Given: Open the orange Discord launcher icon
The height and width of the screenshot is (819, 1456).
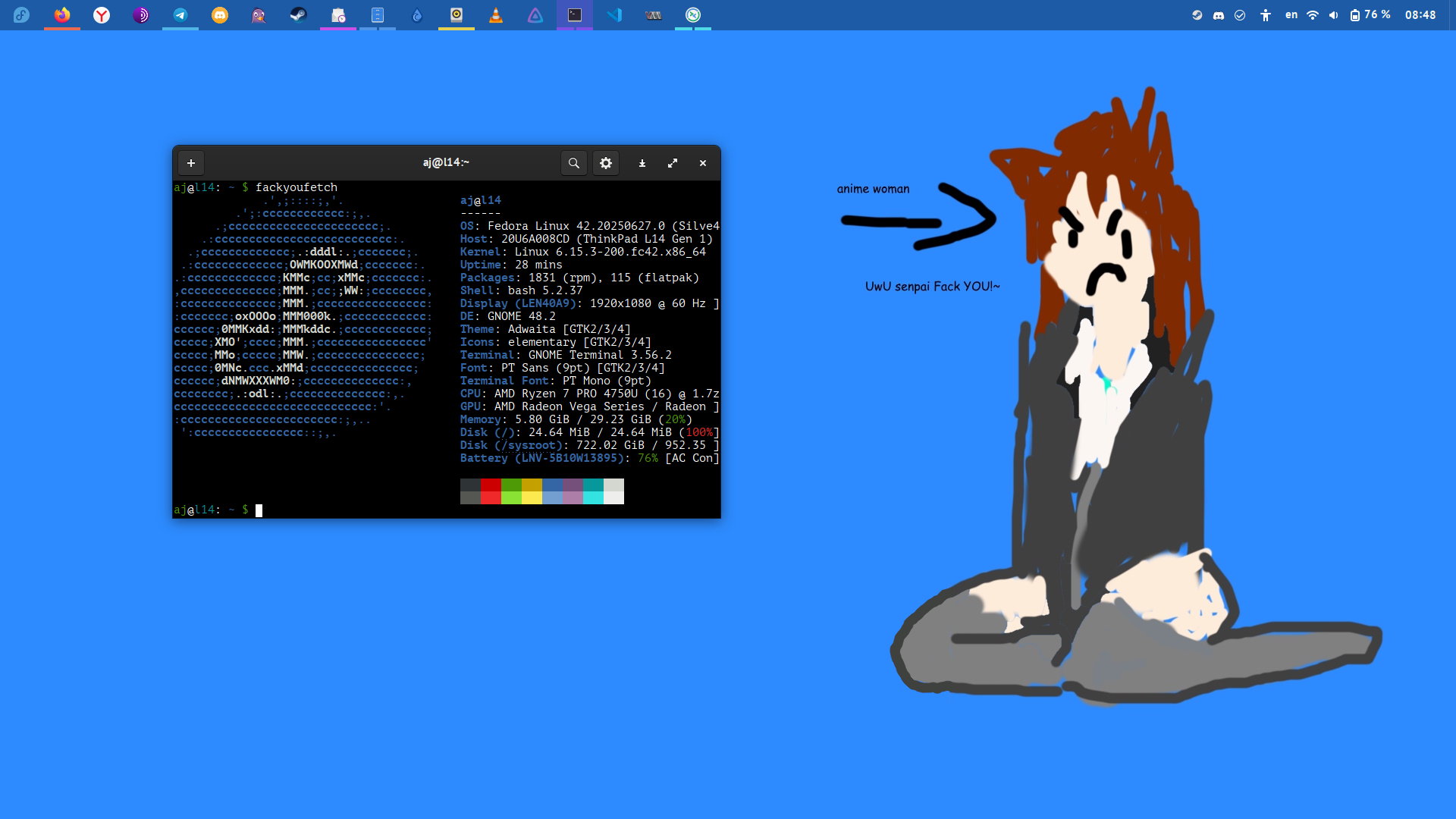Looking at the screenshot, I should click(220, 14).
